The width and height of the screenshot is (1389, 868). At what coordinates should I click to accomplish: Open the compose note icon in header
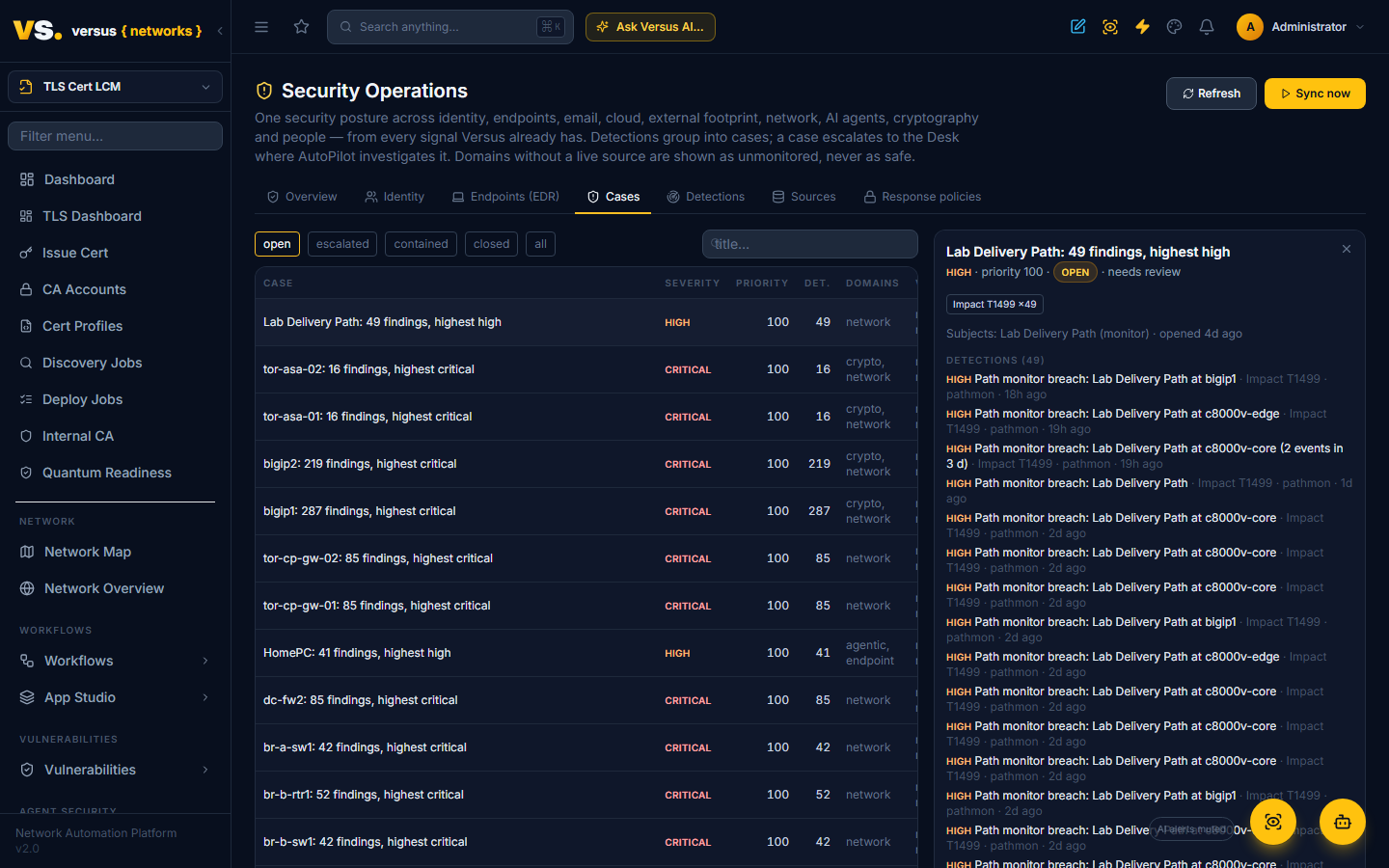point(1078,27)
